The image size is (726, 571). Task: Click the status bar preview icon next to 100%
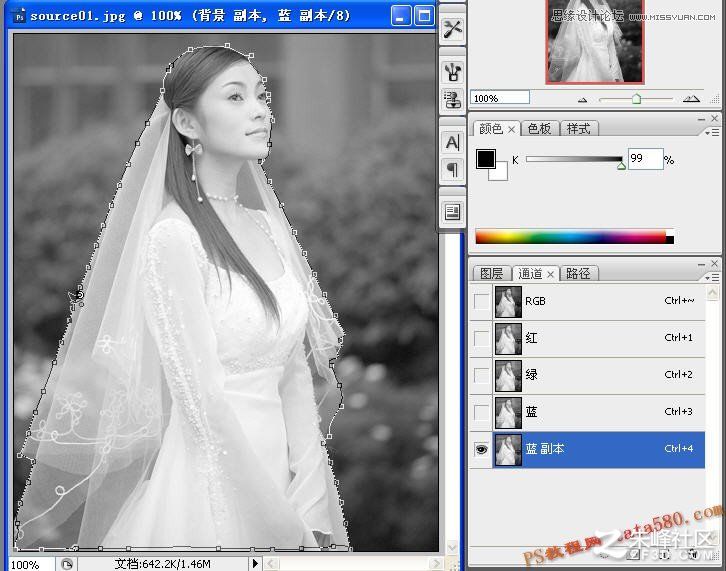coord(67,564)
